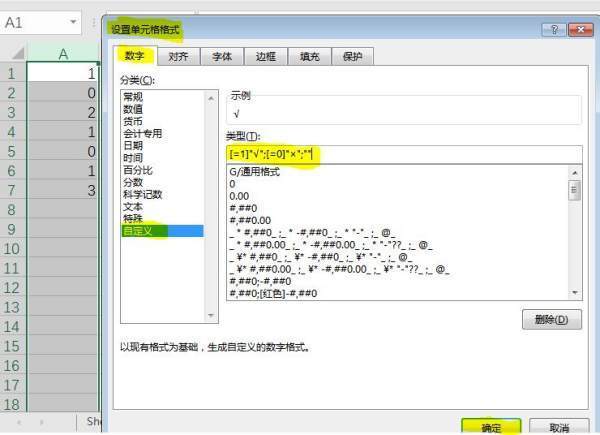Choose the #,##0;-#,##0 format

(x=260, y=281)
